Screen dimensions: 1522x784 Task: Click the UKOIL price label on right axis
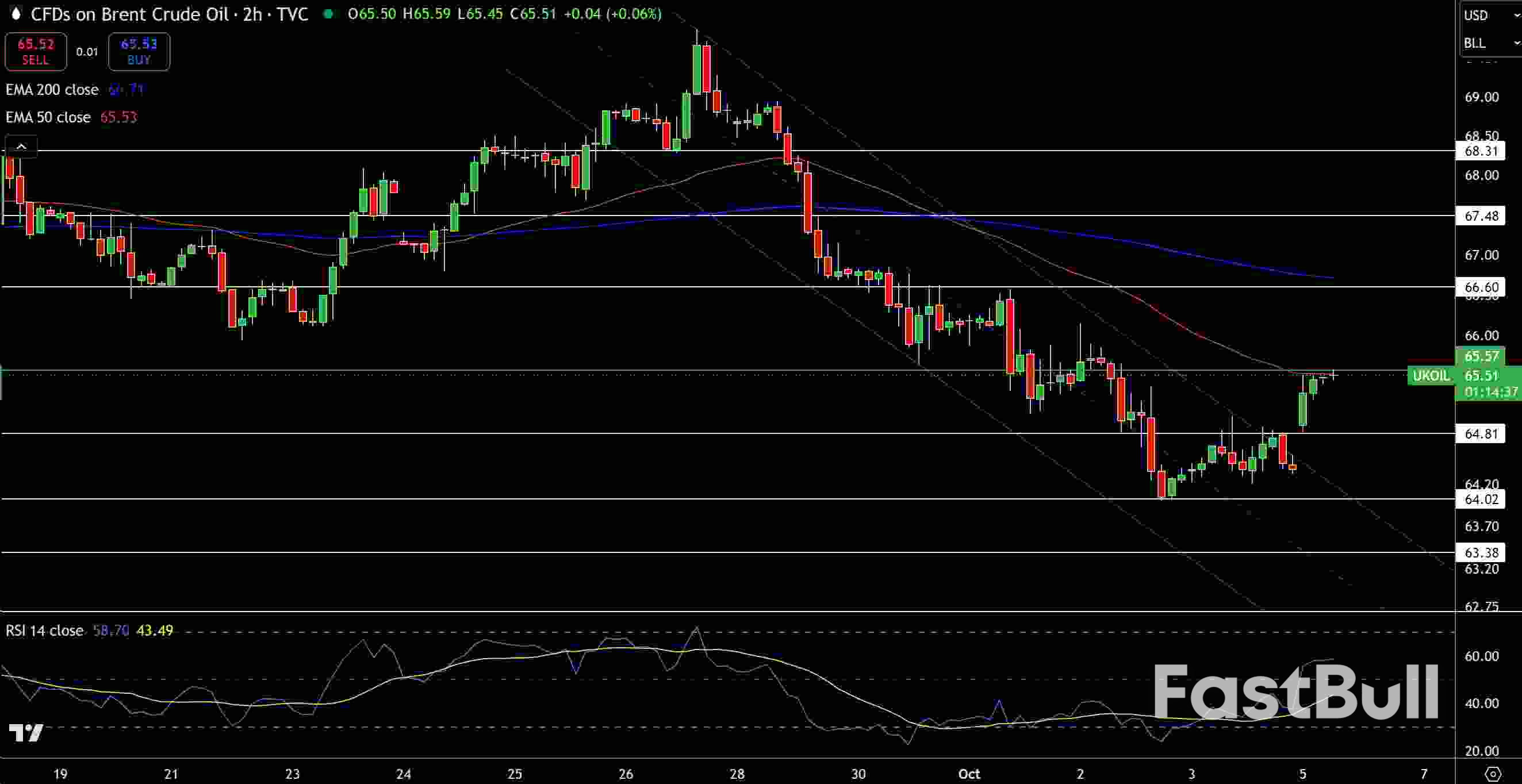[x=1431, y=376]
